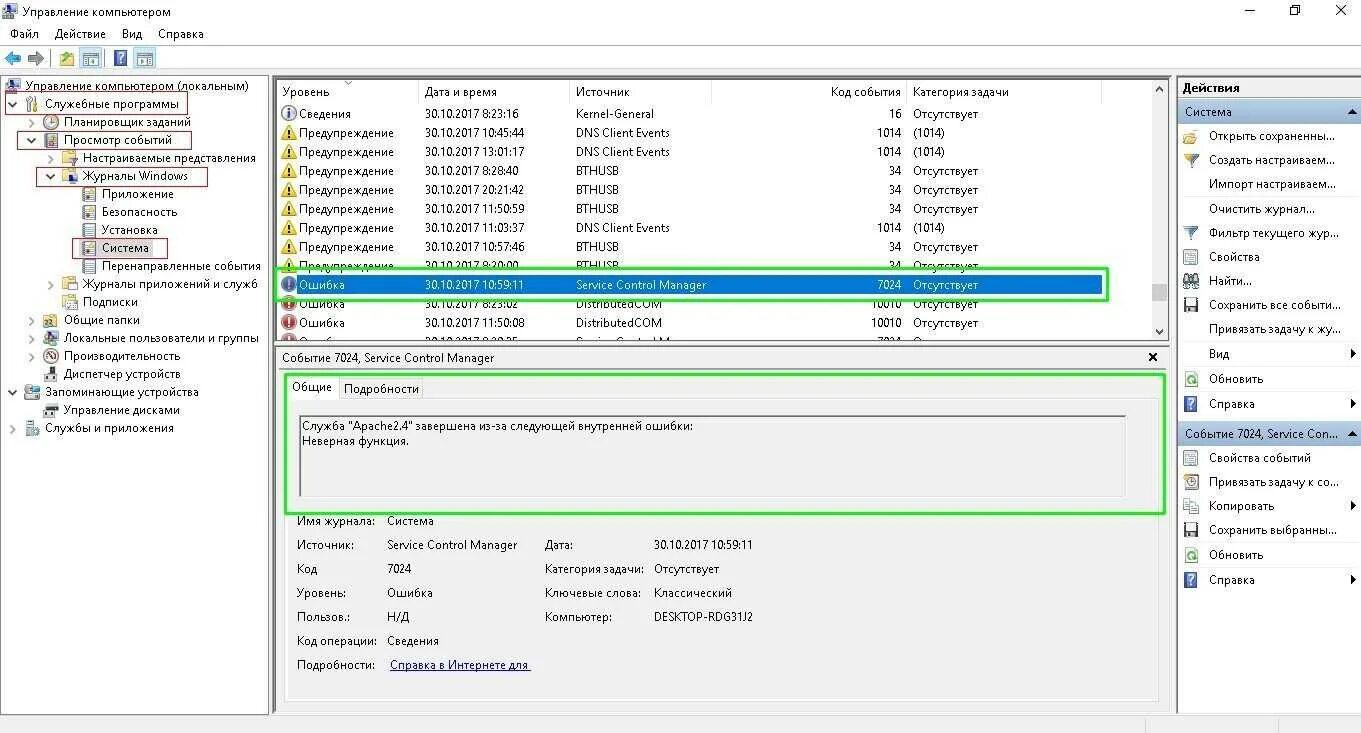This screenshot has width=1361, height=733.
Task: Sort by the Уровень column header
Action: click(347, 92)
